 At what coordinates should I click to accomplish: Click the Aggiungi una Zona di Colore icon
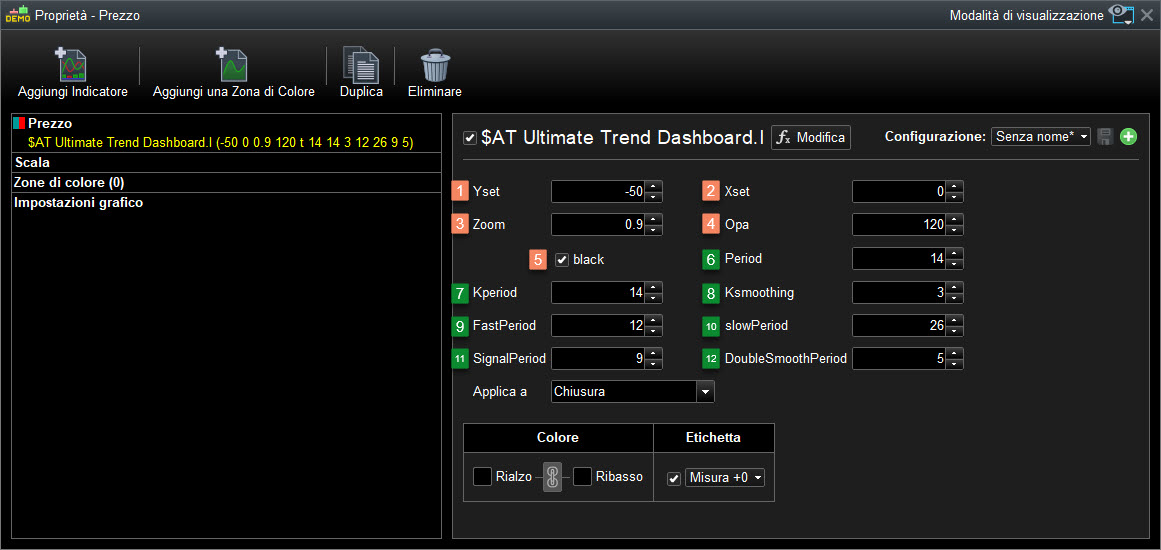pyautogui.click(x=233, y=65)
